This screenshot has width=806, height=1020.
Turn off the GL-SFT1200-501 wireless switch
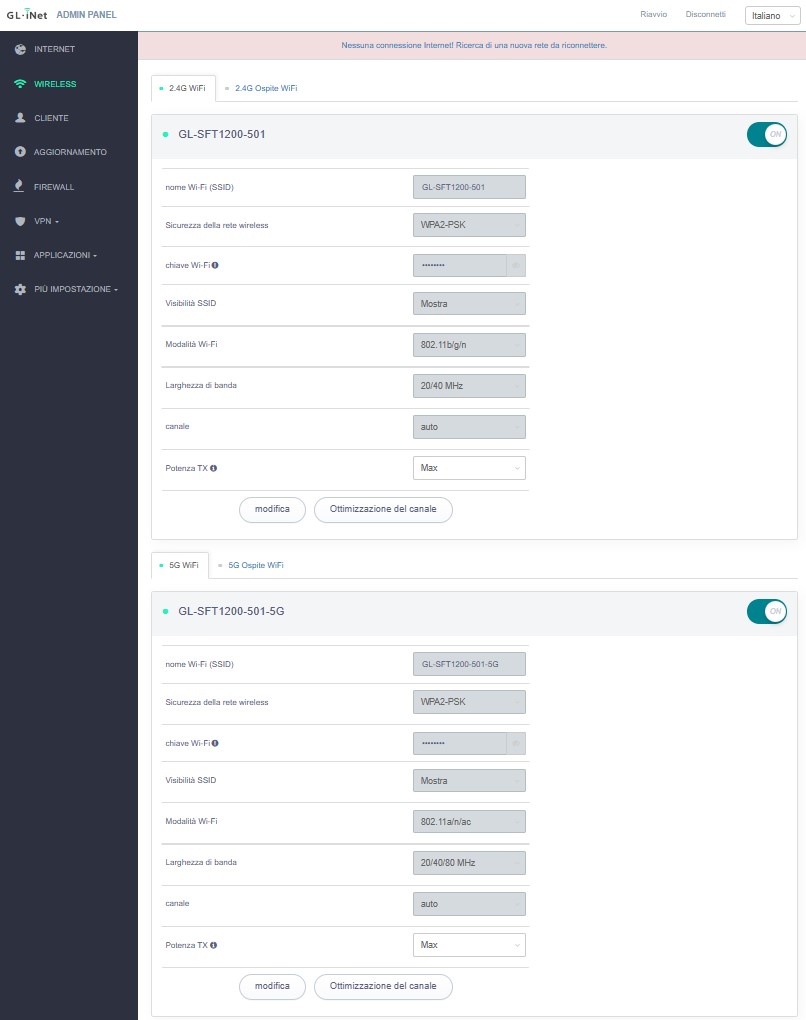pyautogui.click(x=767, y=135)
